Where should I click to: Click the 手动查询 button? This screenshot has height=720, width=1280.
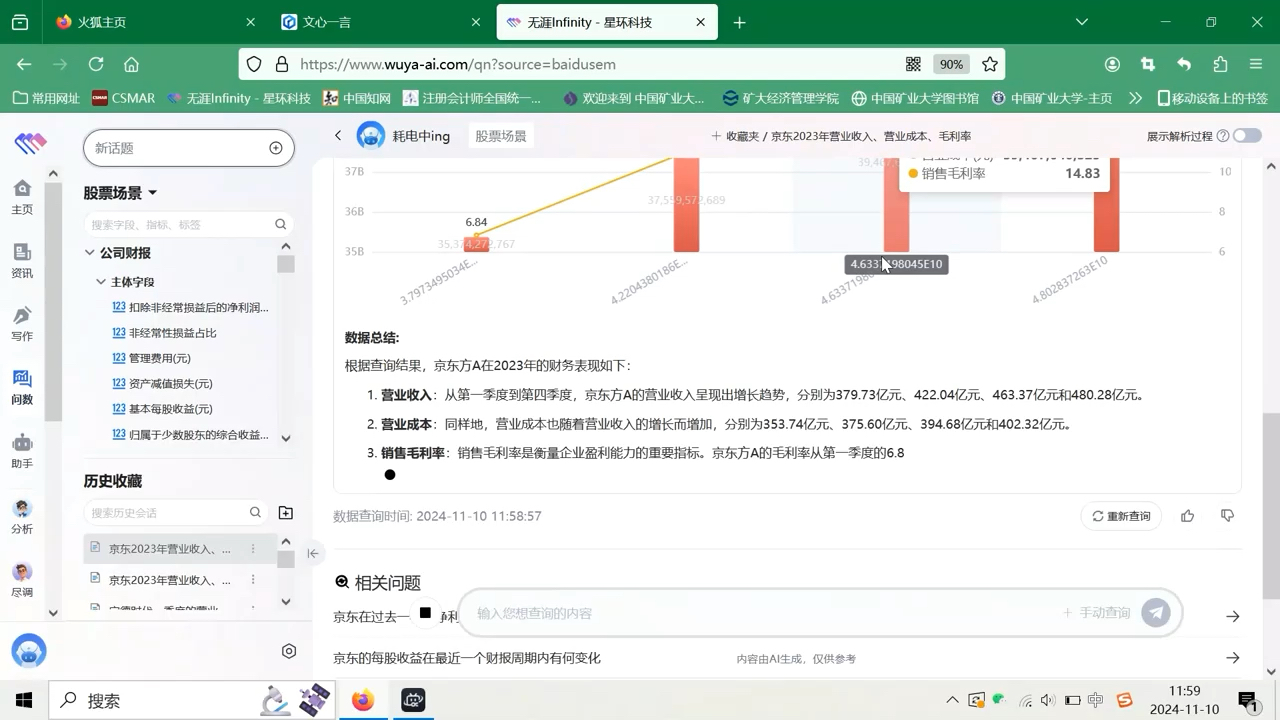pyautogui.click(x=1097, y=613)
